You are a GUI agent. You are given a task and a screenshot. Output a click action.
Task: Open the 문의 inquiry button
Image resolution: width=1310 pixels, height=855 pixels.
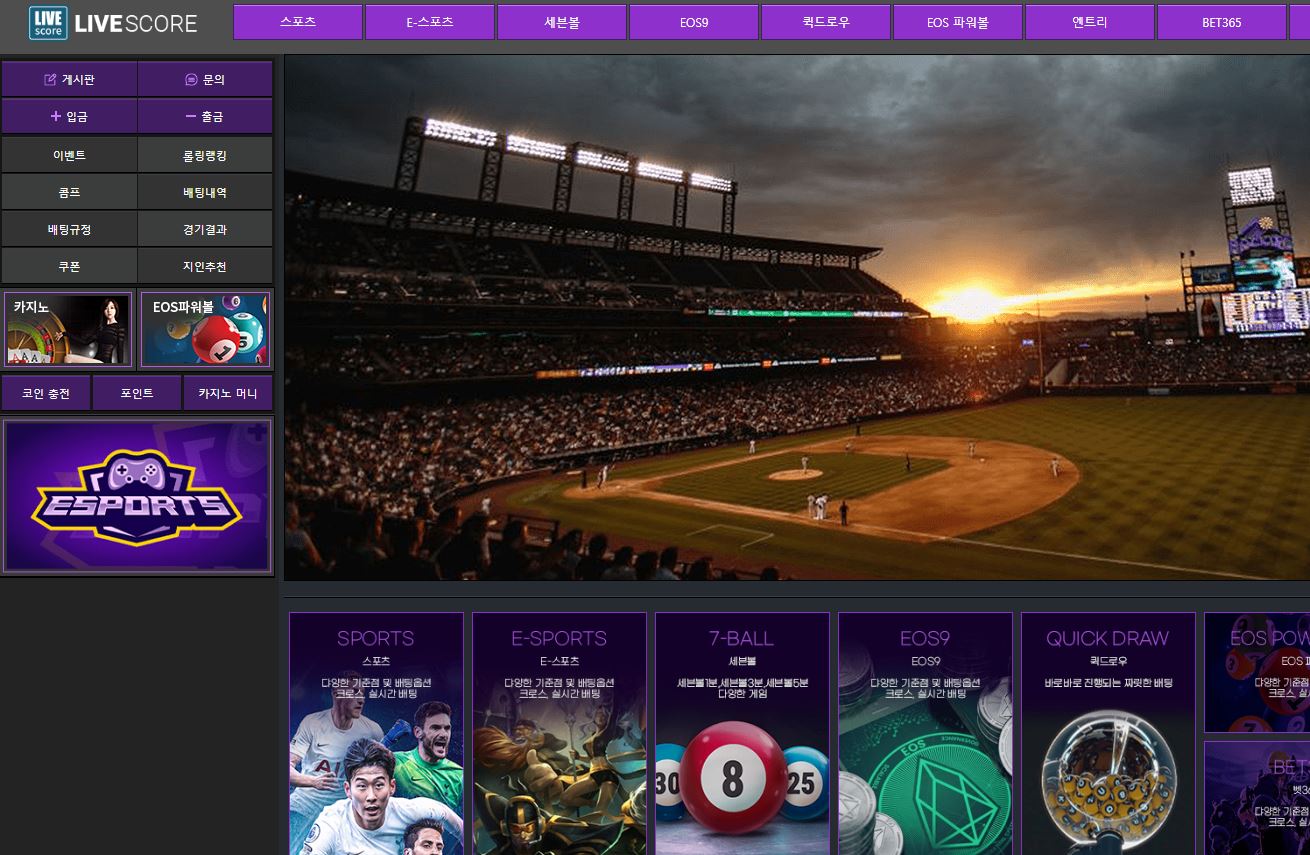tap(205, 79)
